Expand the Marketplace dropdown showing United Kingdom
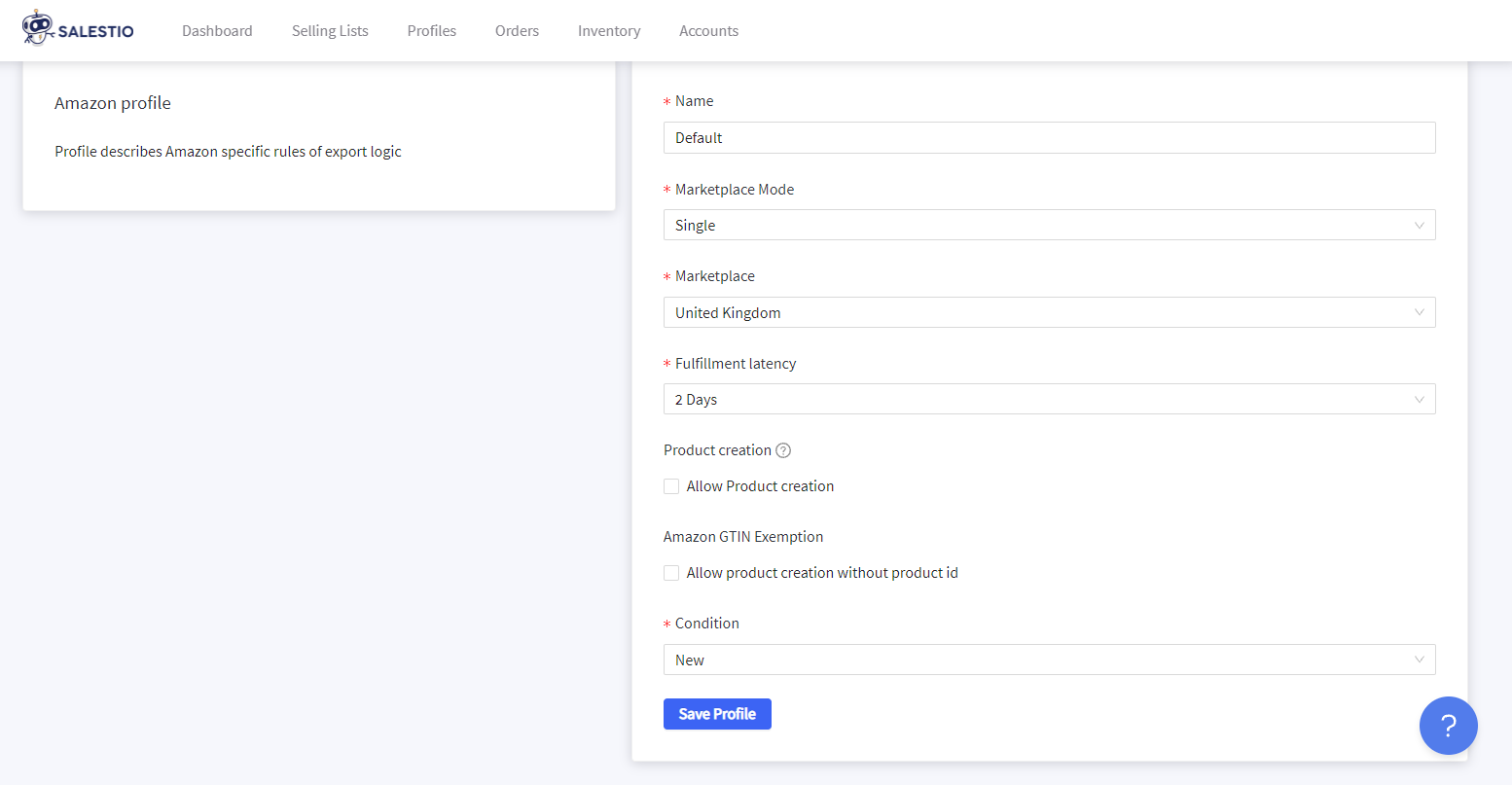Image resolution: width=1512 pixels, height=785 pixels. [x=1049, y=312]
